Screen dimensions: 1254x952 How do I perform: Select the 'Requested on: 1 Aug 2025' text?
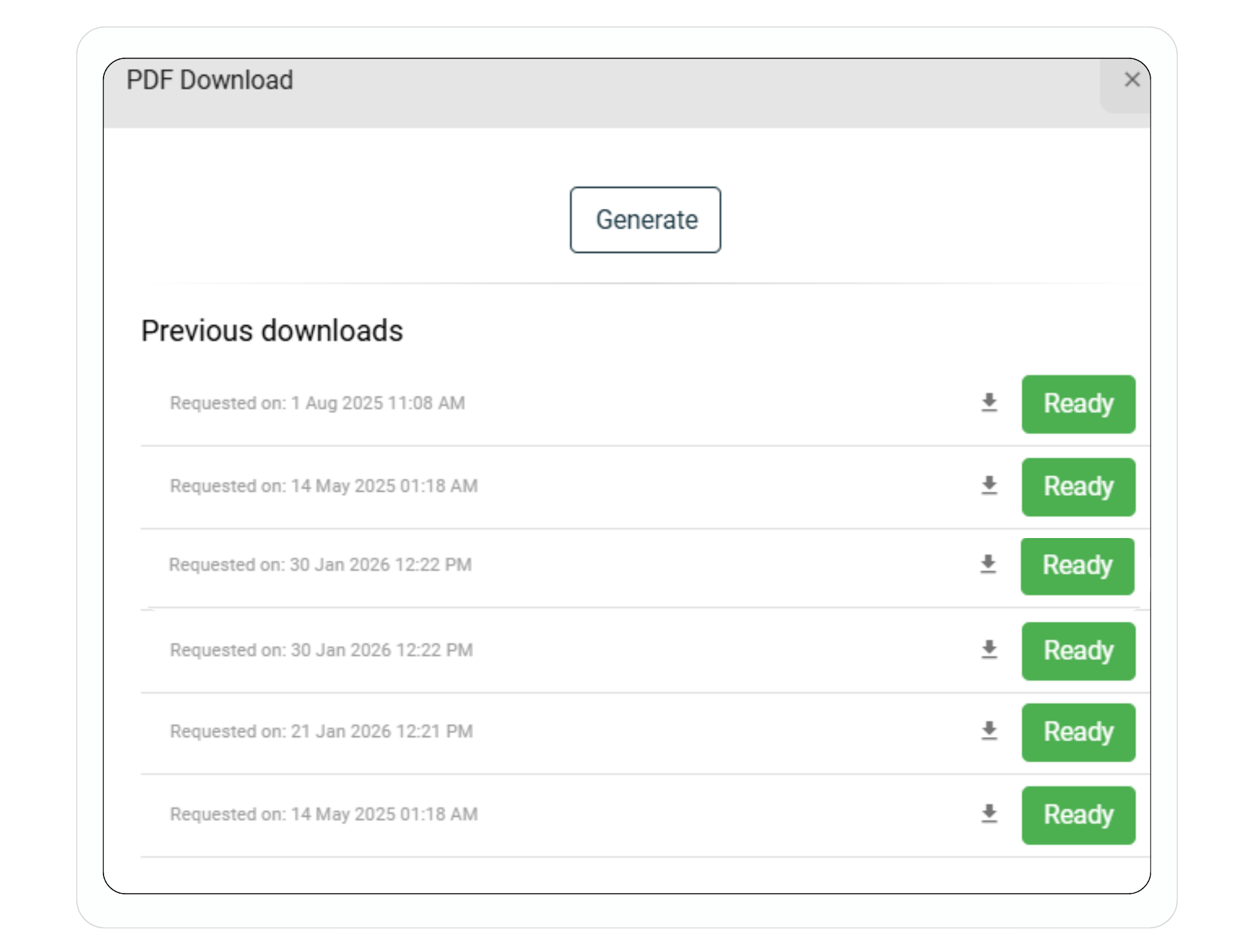(317, 403)
